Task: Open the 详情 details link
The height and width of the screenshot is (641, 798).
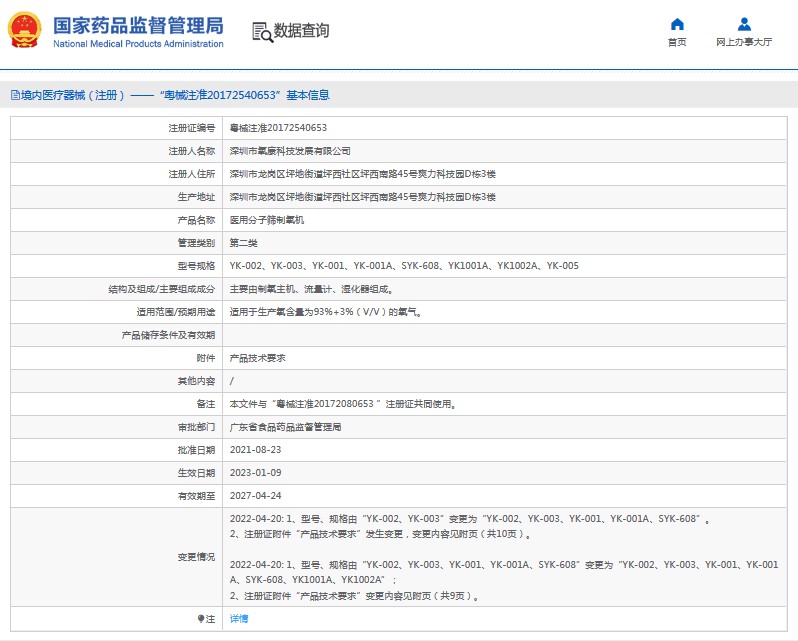Action: coord(239,619)
